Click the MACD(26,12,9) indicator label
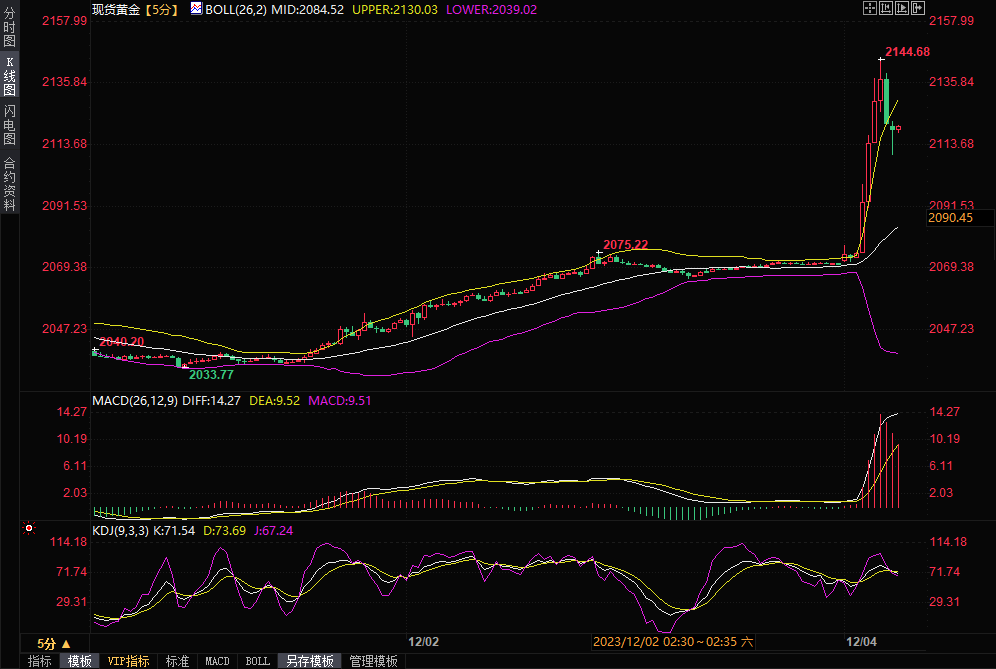 135,400
